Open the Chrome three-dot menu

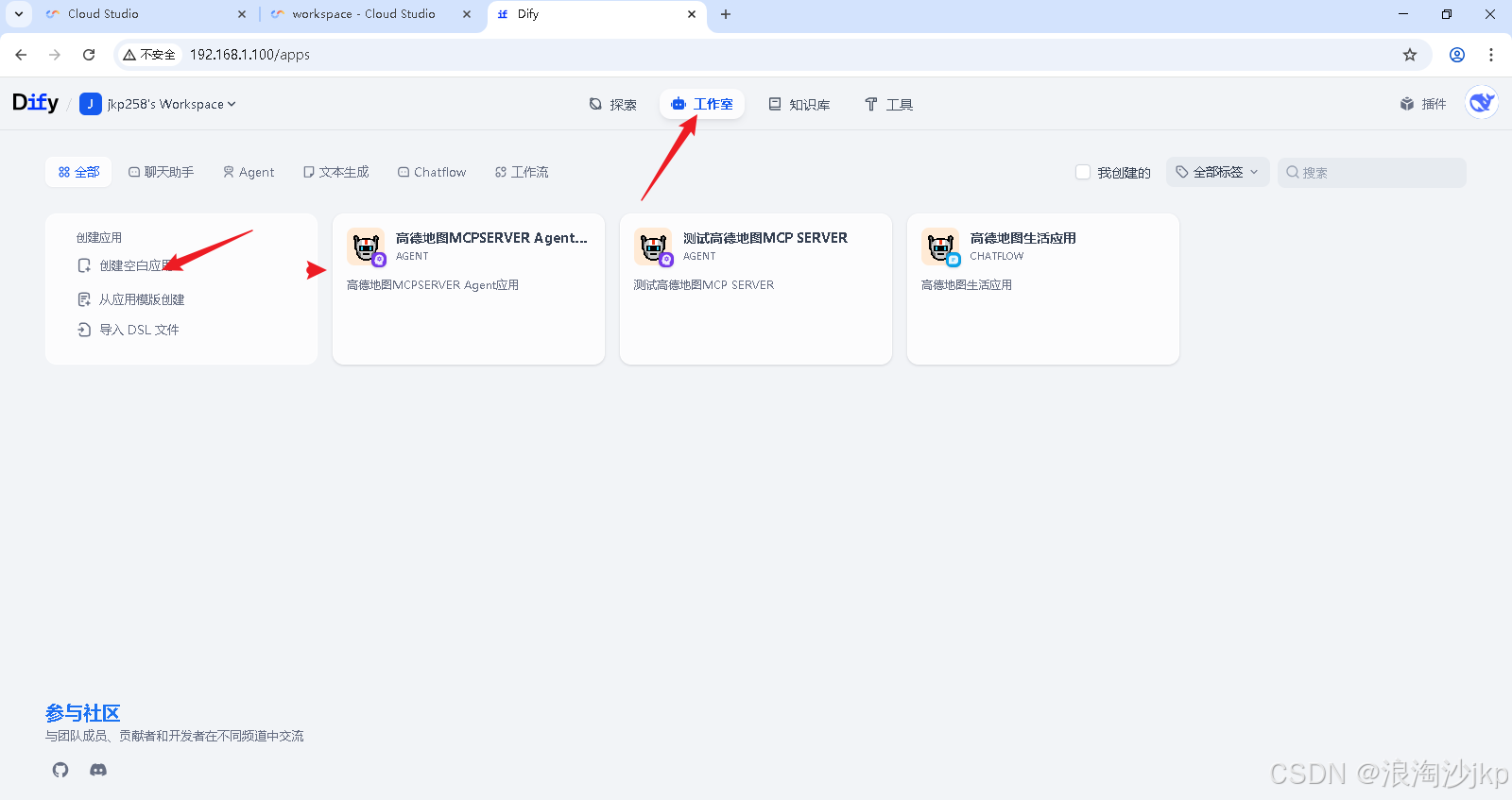pos(1491,55)
